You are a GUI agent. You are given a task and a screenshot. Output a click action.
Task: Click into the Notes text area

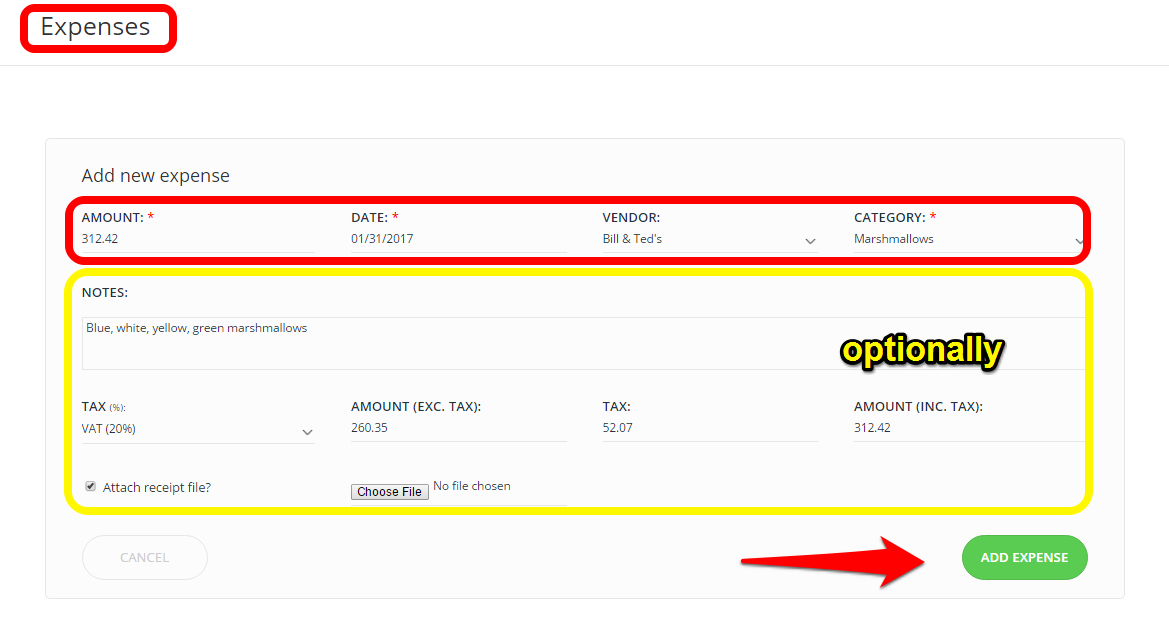click(580, 343)
